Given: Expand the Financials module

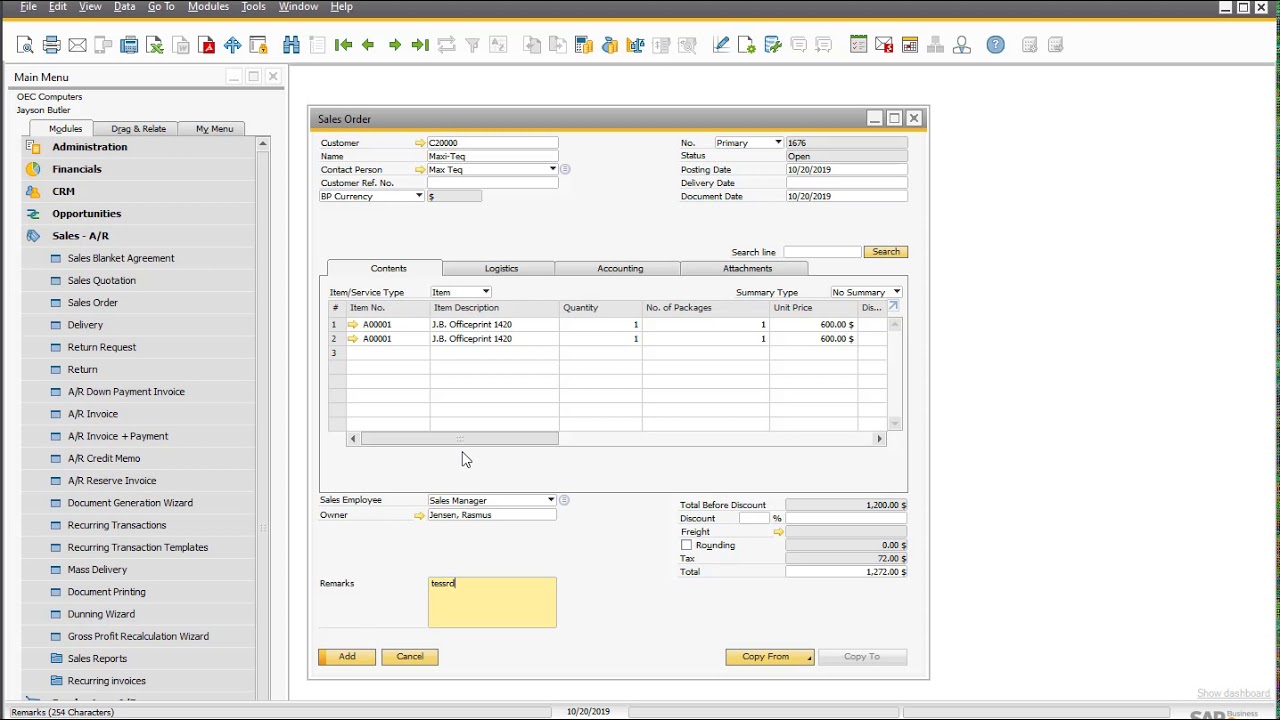Looking at the screenshot, I should pos(77,169).
